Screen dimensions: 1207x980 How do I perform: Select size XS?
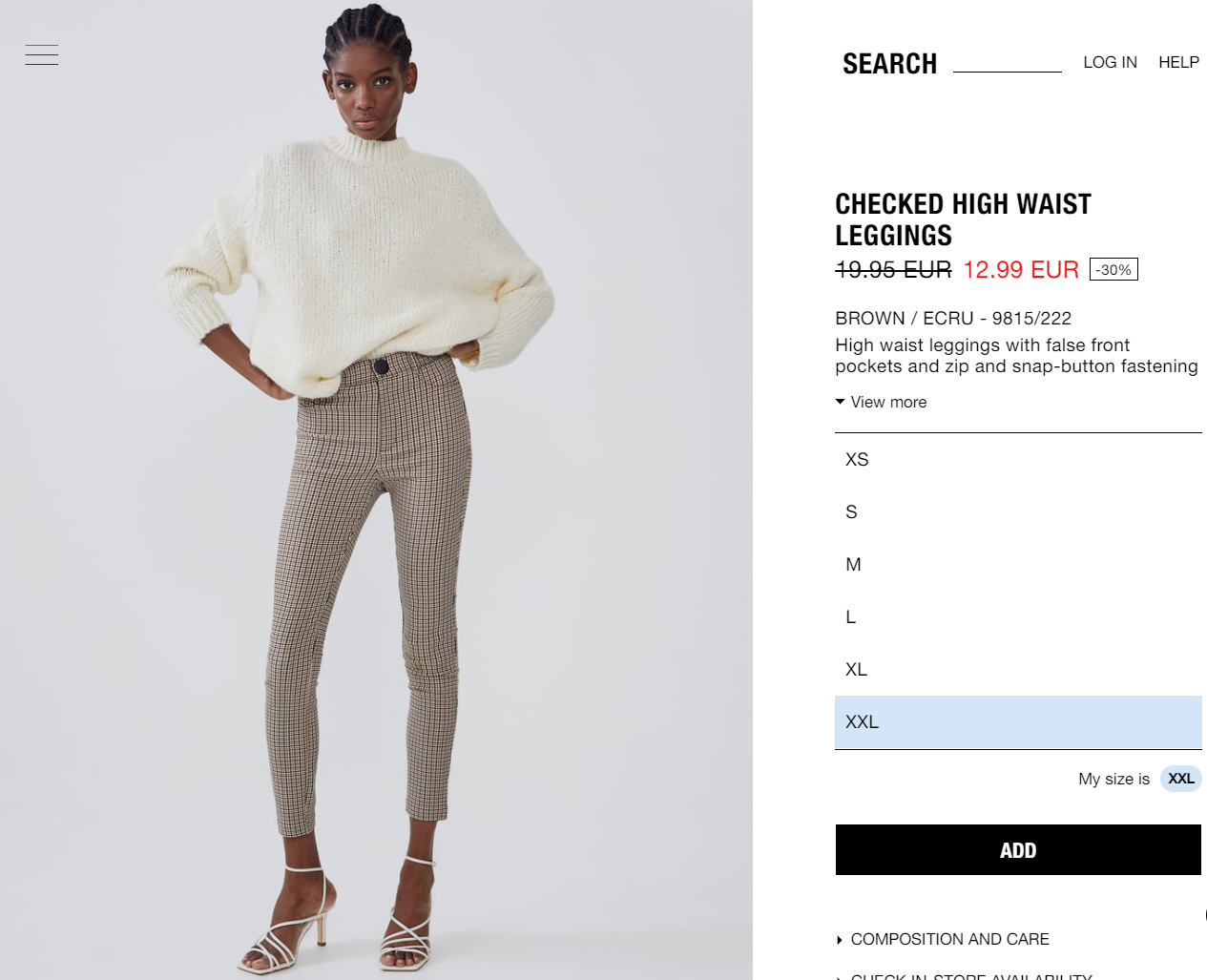[x=1018, y=459]
